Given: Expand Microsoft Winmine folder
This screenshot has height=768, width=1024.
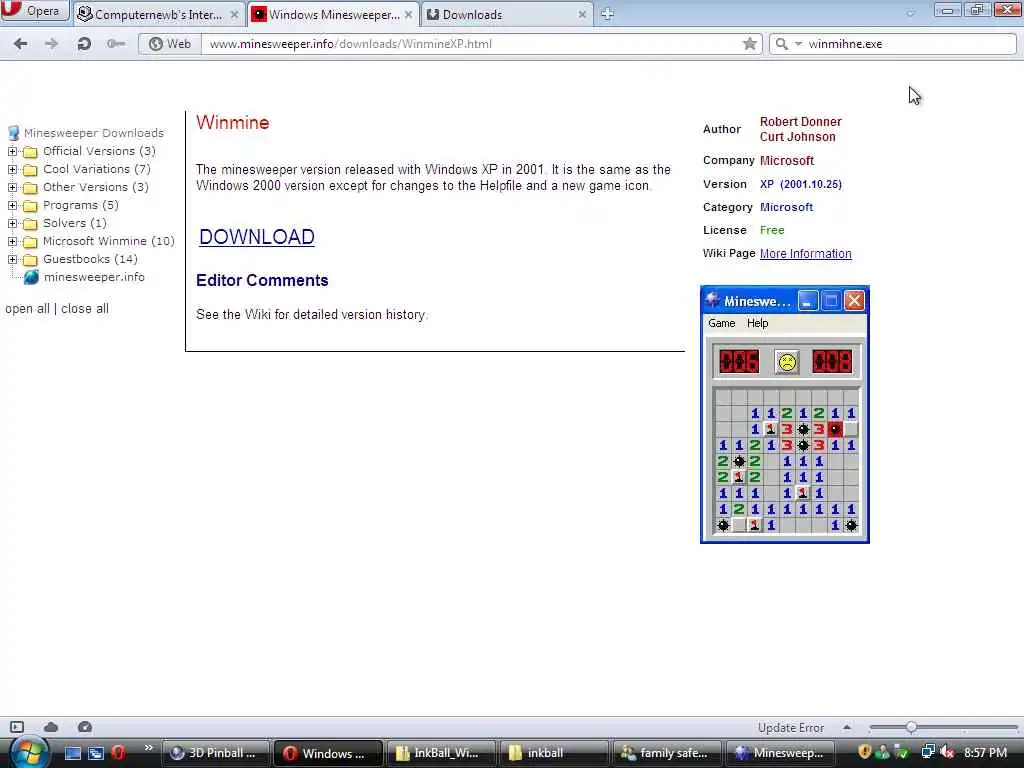Looking at the screenshot, I should (12, 242).
